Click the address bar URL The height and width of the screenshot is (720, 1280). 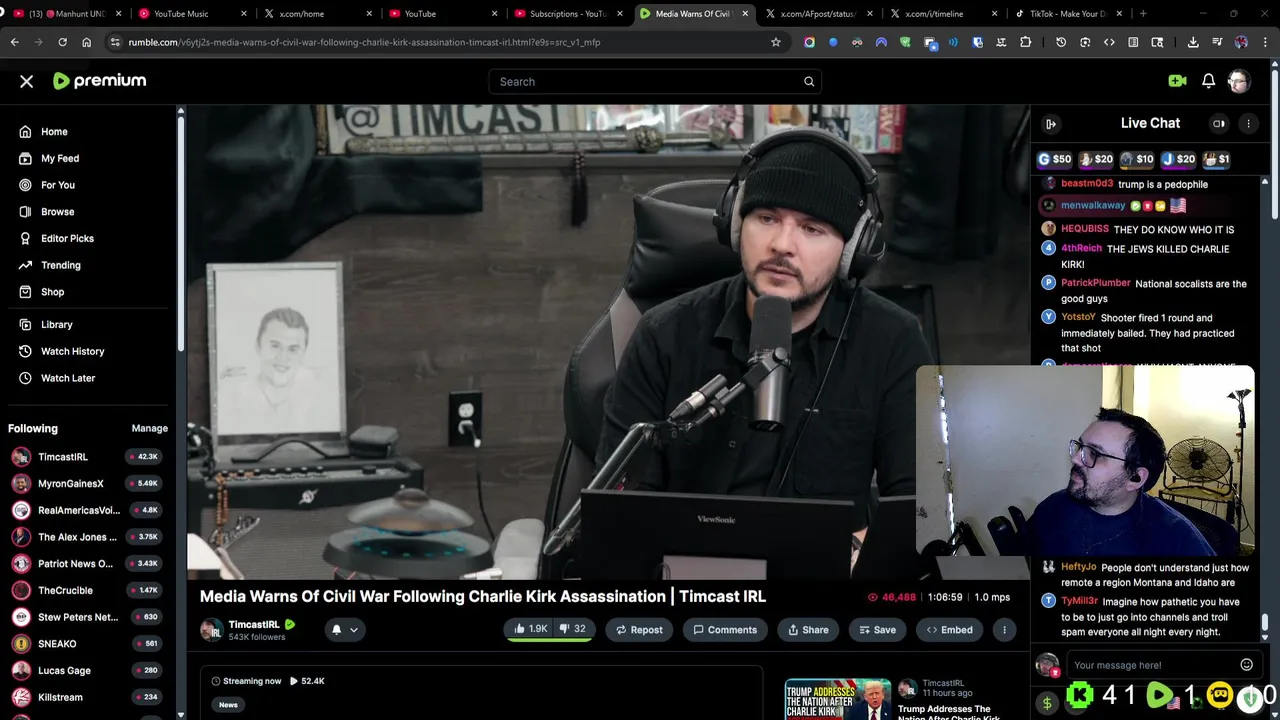[x=364, y=42]
